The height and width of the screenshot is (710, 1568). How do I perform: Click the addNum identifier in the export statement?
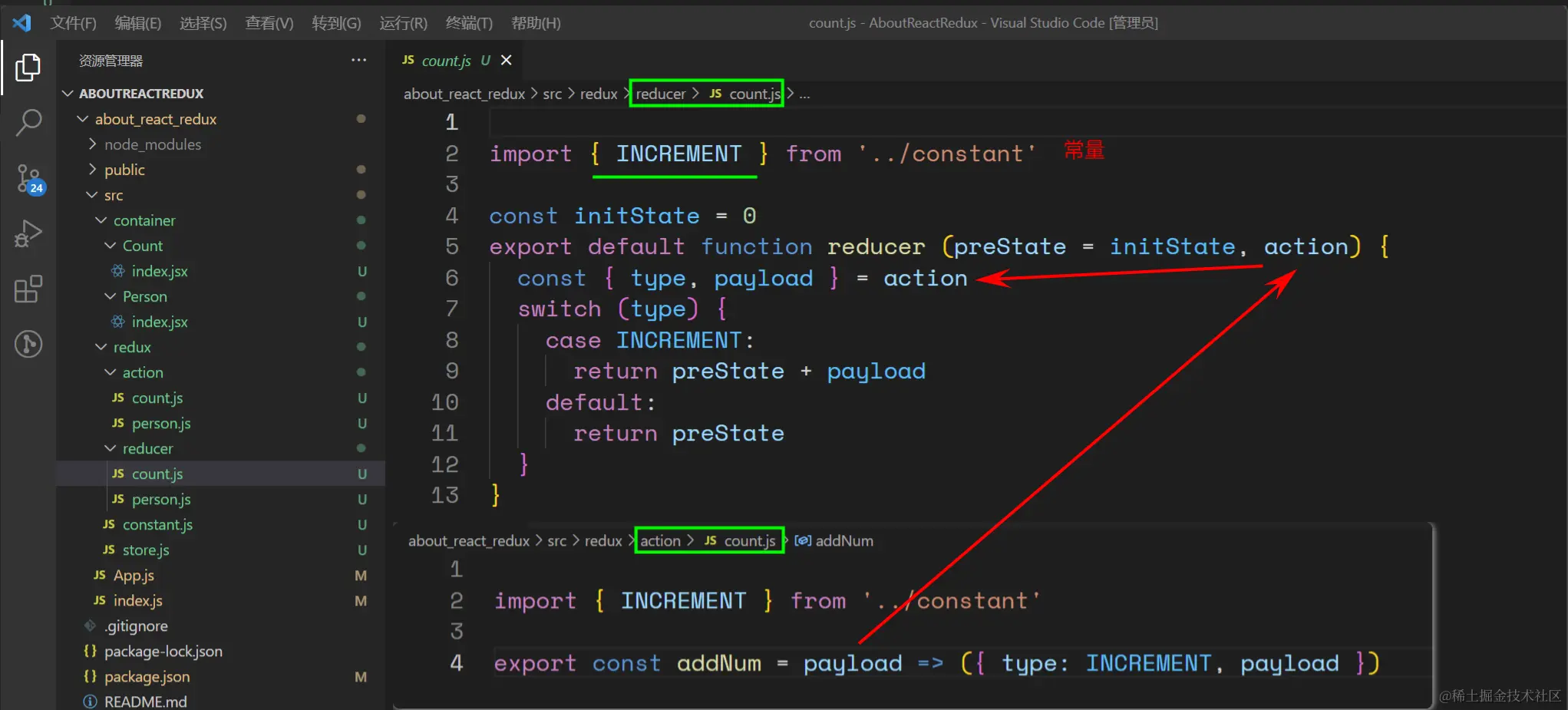click(719, 663)
